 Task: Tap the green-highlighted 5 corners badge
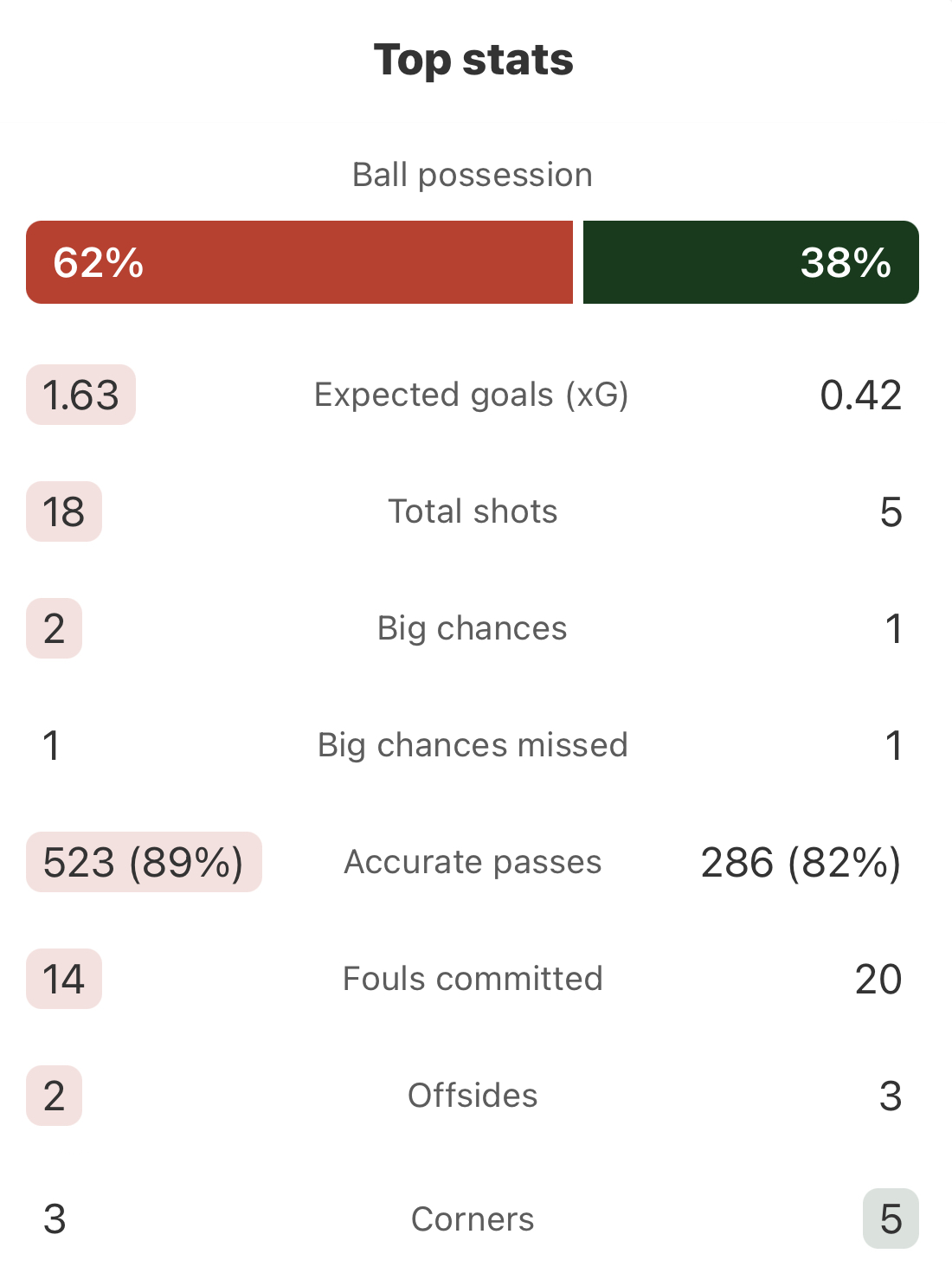pos(891,1218)
